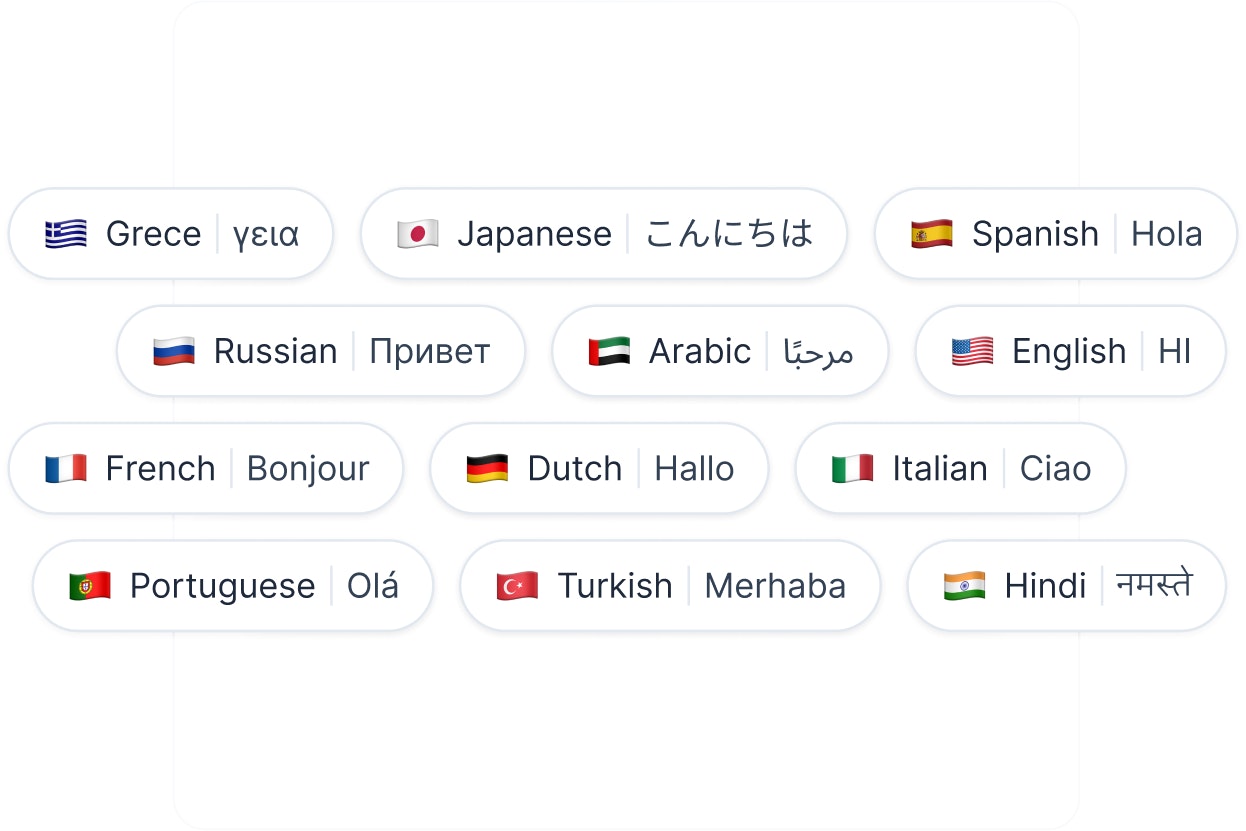Image resolution: width=1246 pixels, height=831 pixels.
Task: Click the Turkish flag icon
Action: click(518, 585)
